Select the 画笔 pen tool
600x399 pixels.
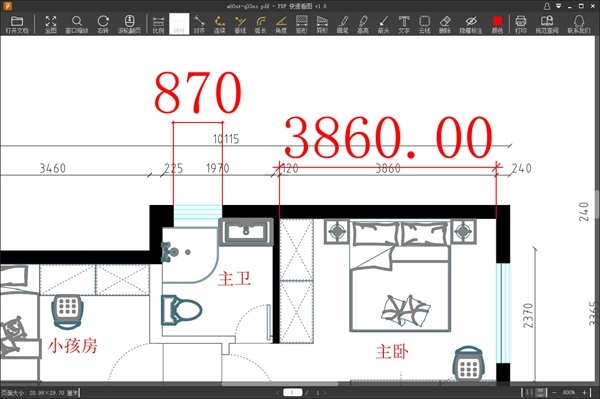[x=343, y=24]
